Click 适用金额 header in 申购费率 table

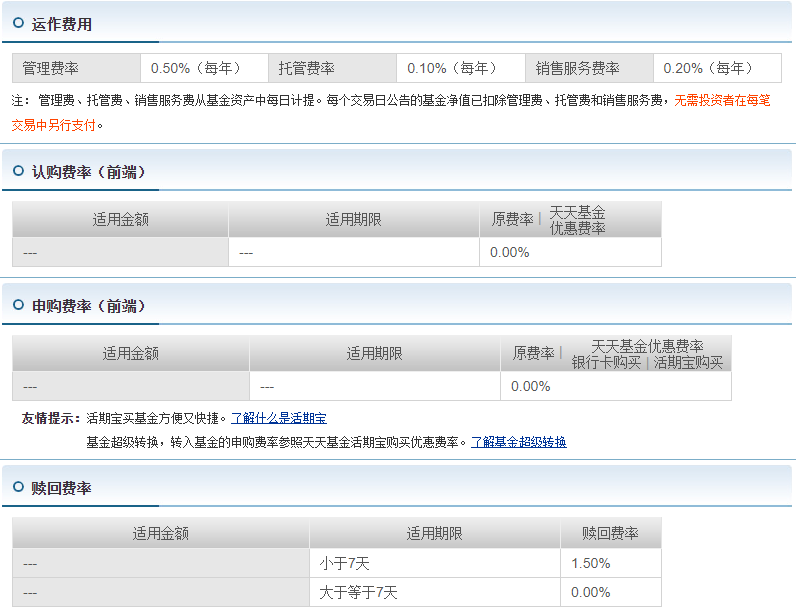(131, 353)
